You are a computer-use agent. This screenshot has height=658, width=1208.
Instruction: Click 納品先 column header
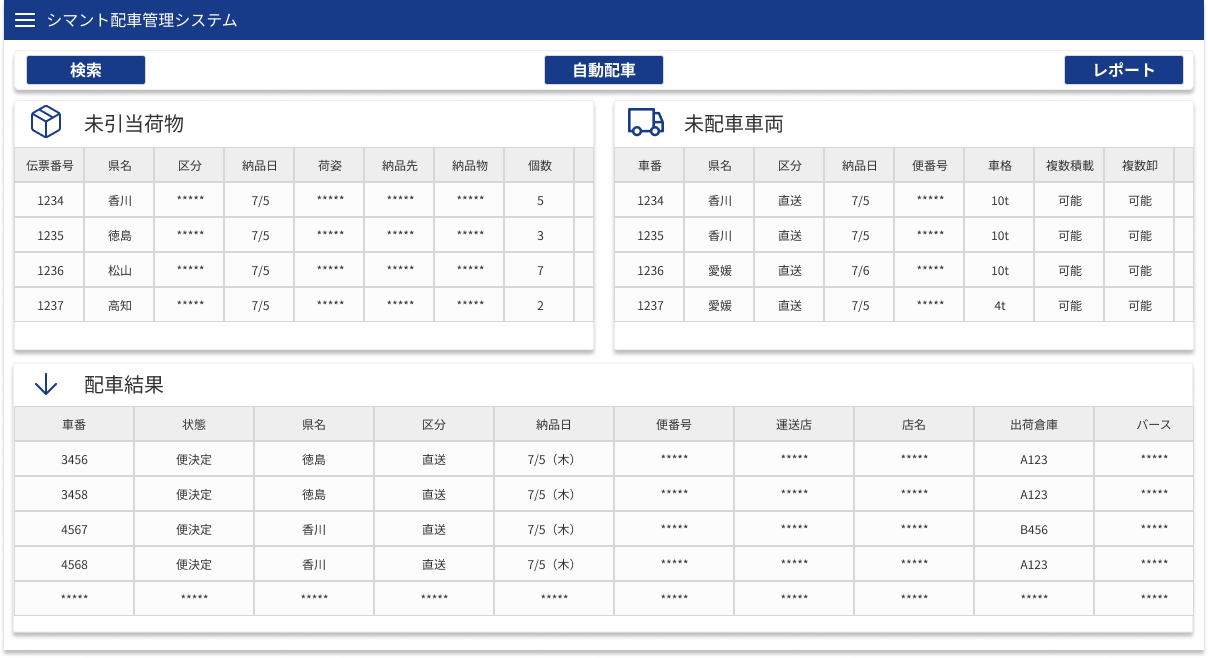click(400, 165)
